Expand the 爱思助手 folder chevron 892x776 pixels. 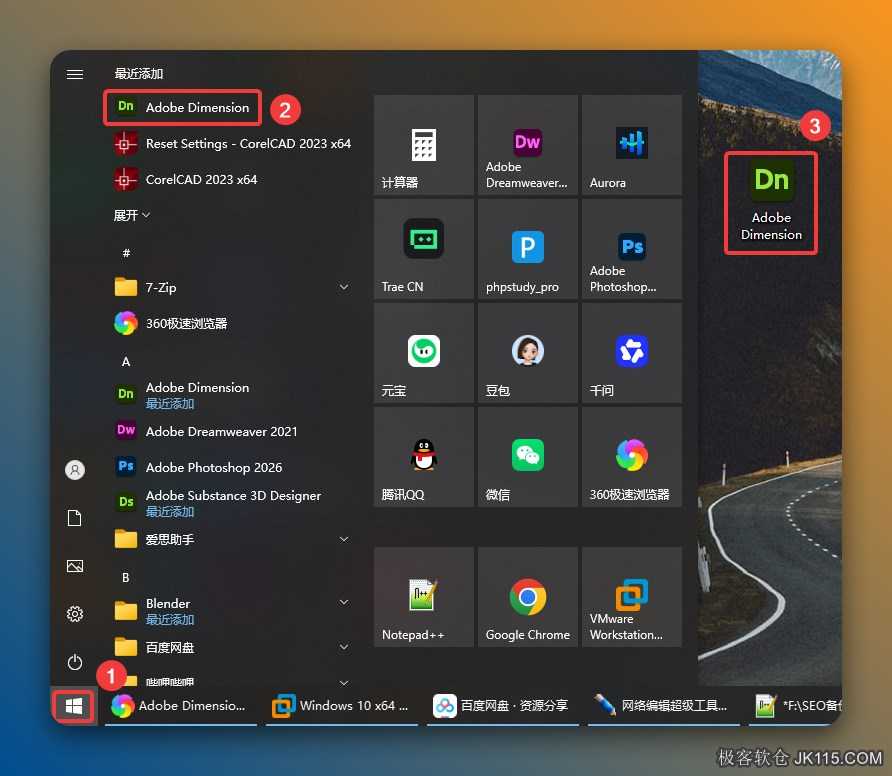pos(344,539)
